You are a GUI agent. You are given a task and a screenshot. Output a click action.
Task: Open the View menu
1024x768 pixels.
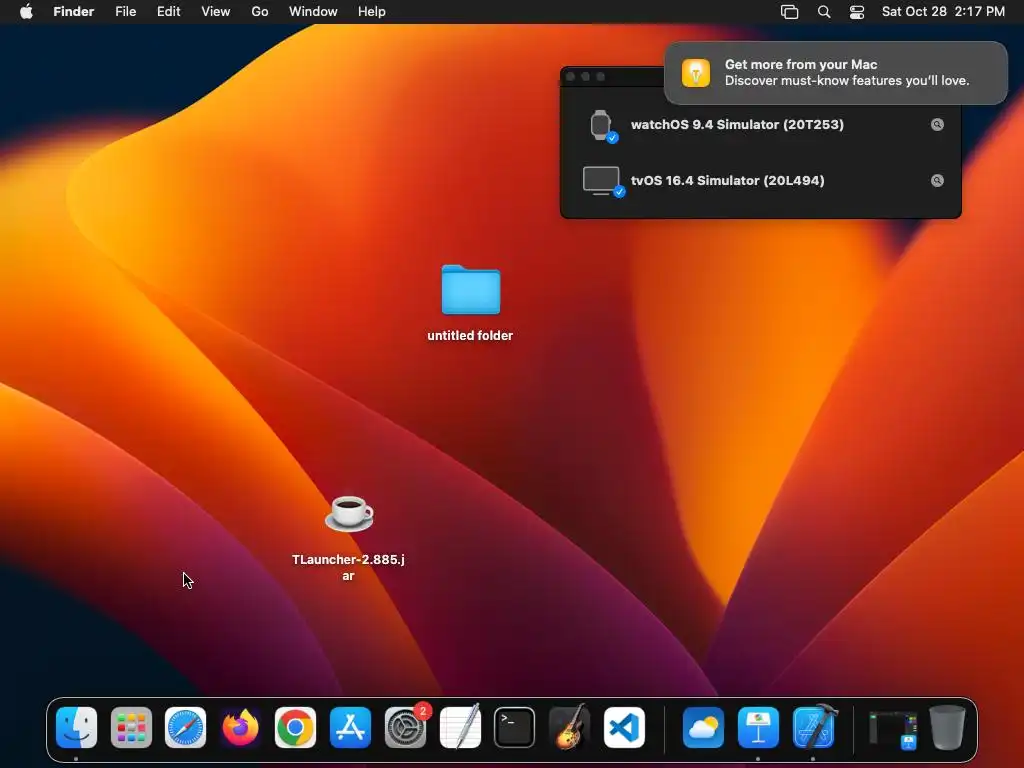216,12
